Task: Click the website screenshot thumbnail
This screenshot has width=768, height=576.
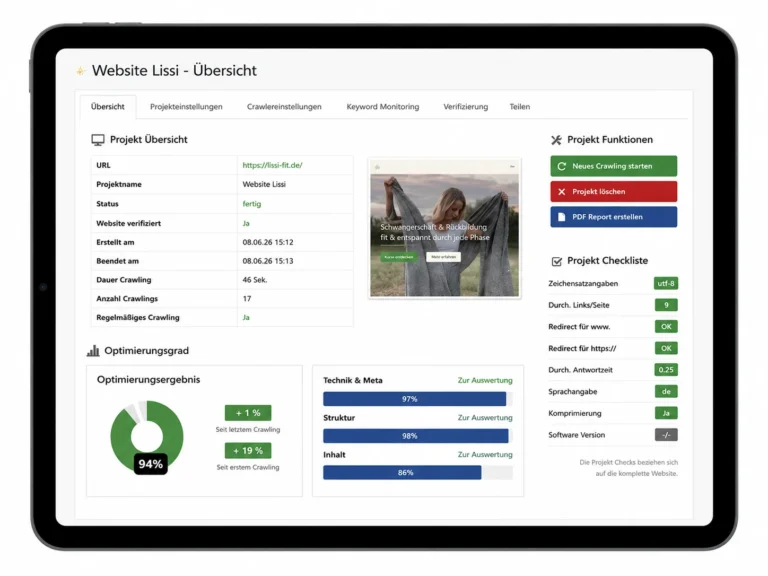Action: click(444, 229)
